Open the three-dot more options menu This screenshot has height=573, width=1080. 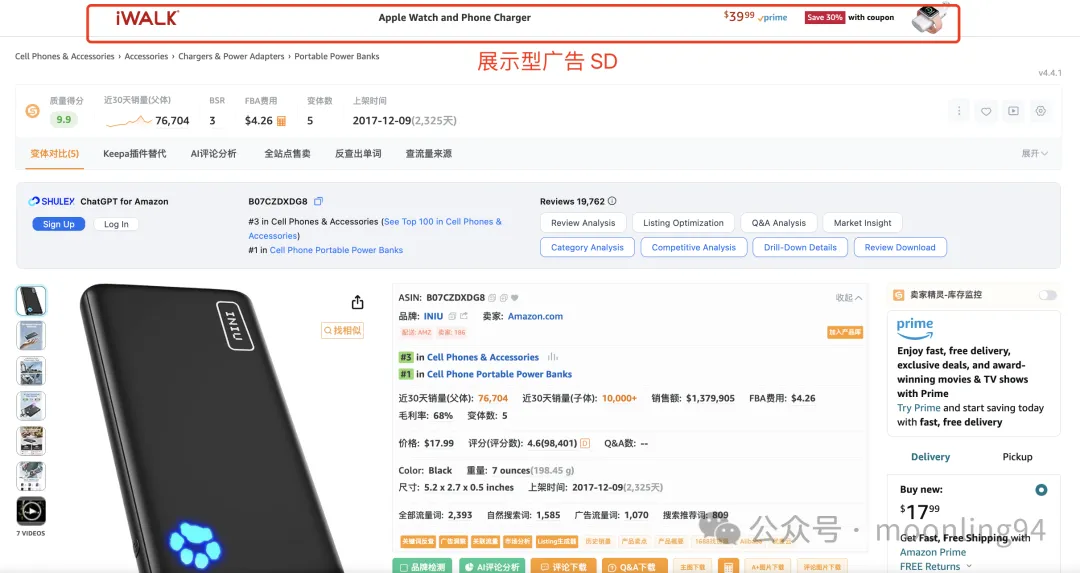(x=959, y=110)
